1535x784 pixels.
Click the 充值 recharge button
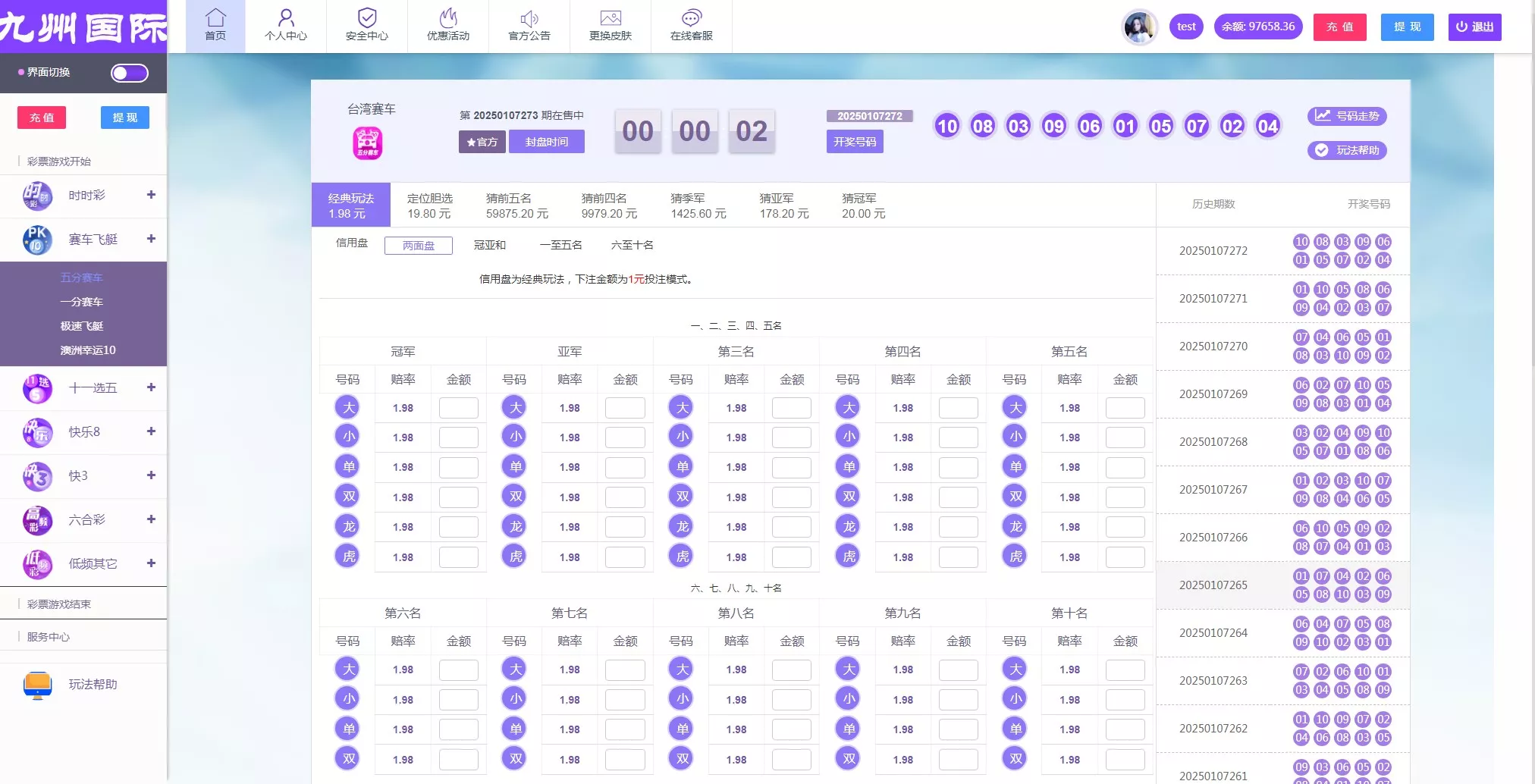point(1339,26)
